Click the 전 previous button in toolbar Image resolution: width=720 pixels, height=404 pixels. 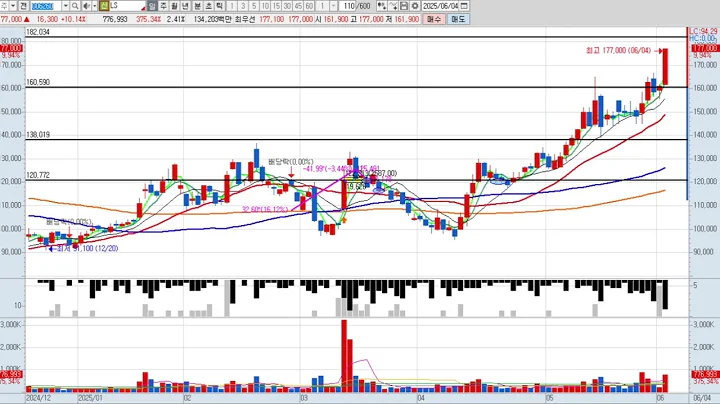(23, 6)
